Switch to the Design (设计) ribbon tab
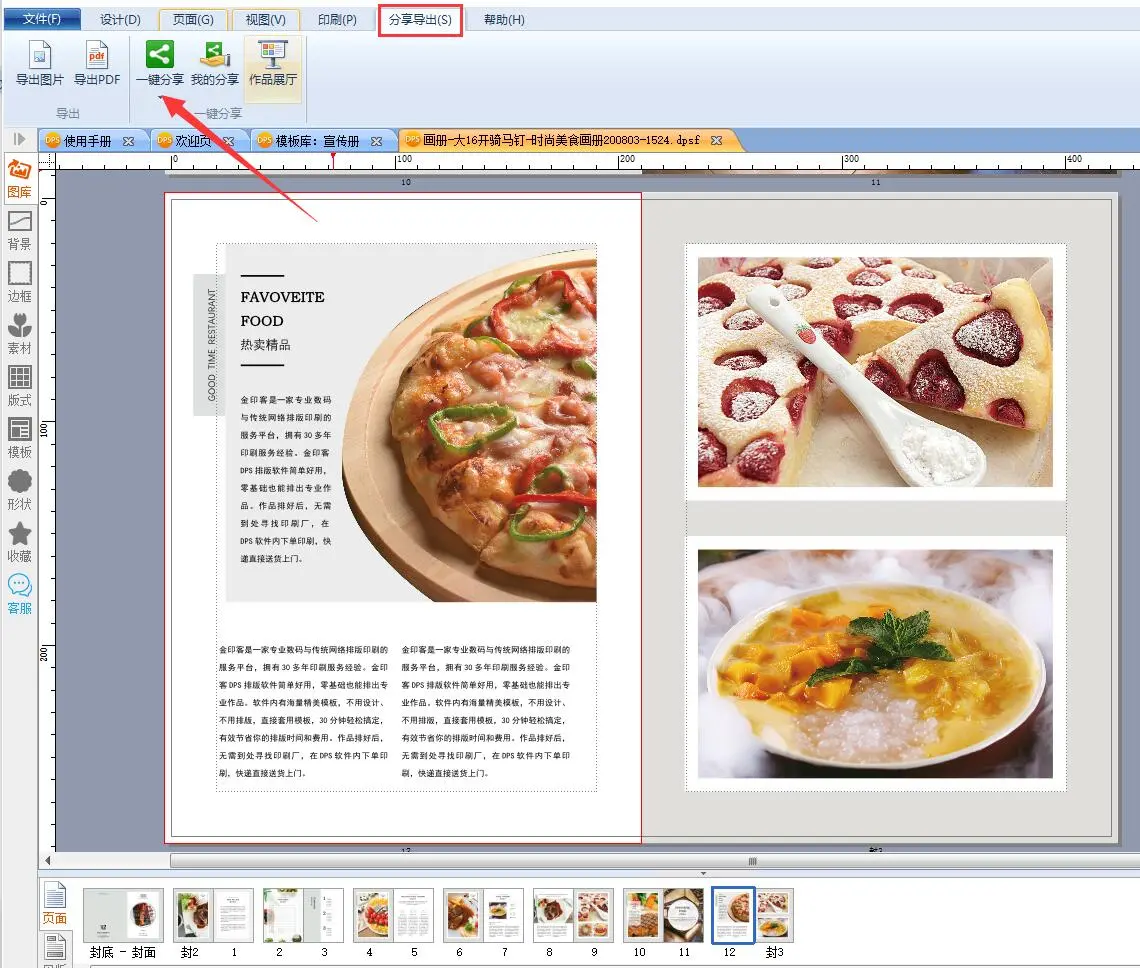 (120, 19)
